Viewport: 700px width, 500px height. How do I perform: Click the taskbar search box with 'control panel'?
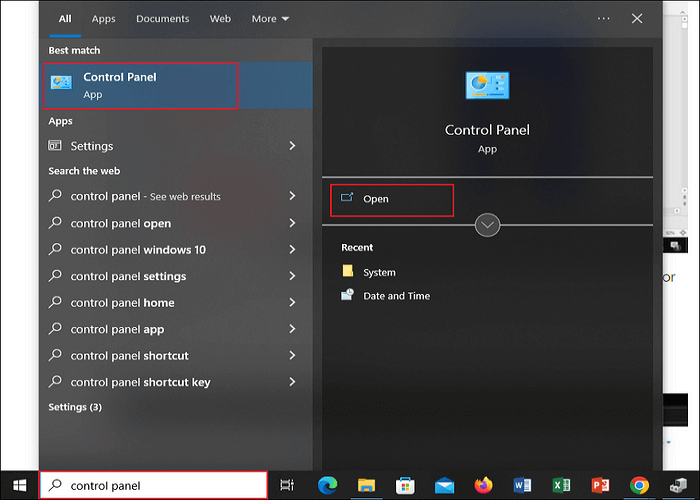tap(154, 485)
